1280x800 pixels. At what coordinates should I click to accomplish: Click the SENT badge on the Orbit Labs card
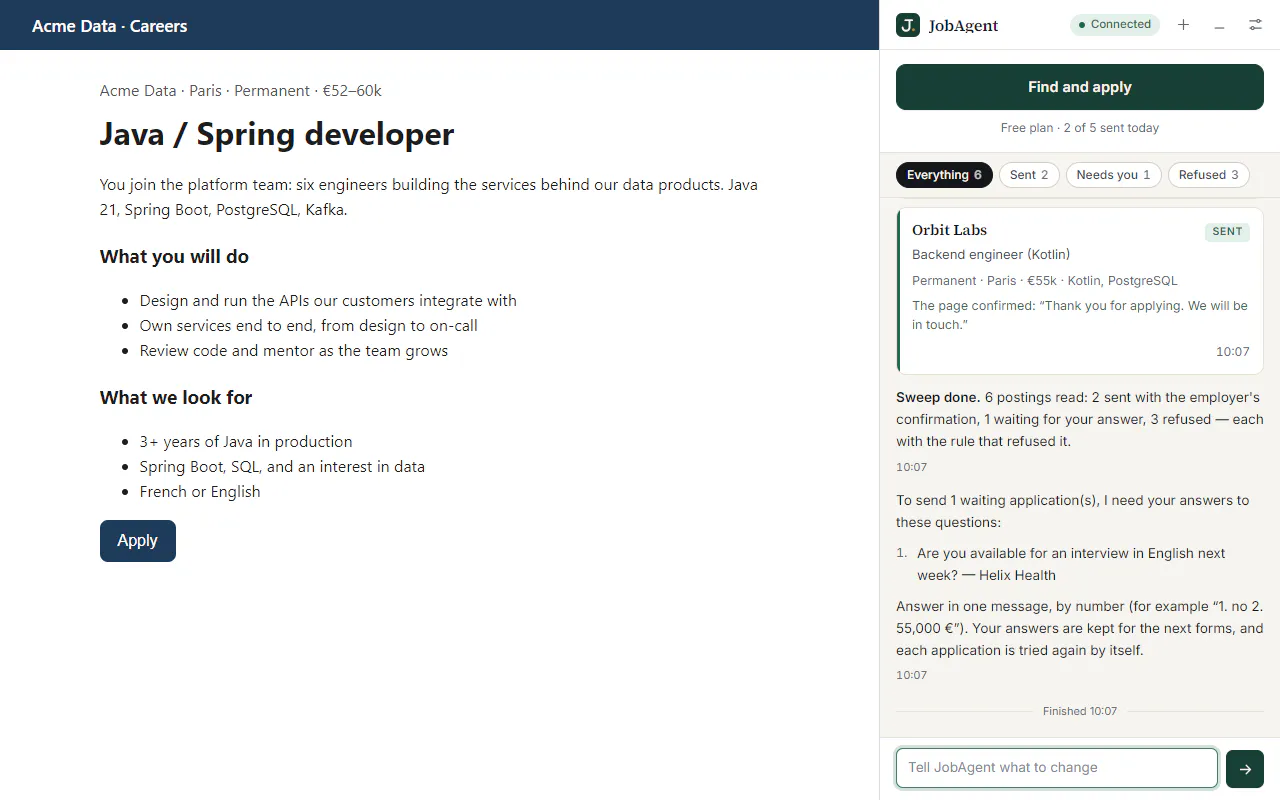click(x=1227, y=232)
